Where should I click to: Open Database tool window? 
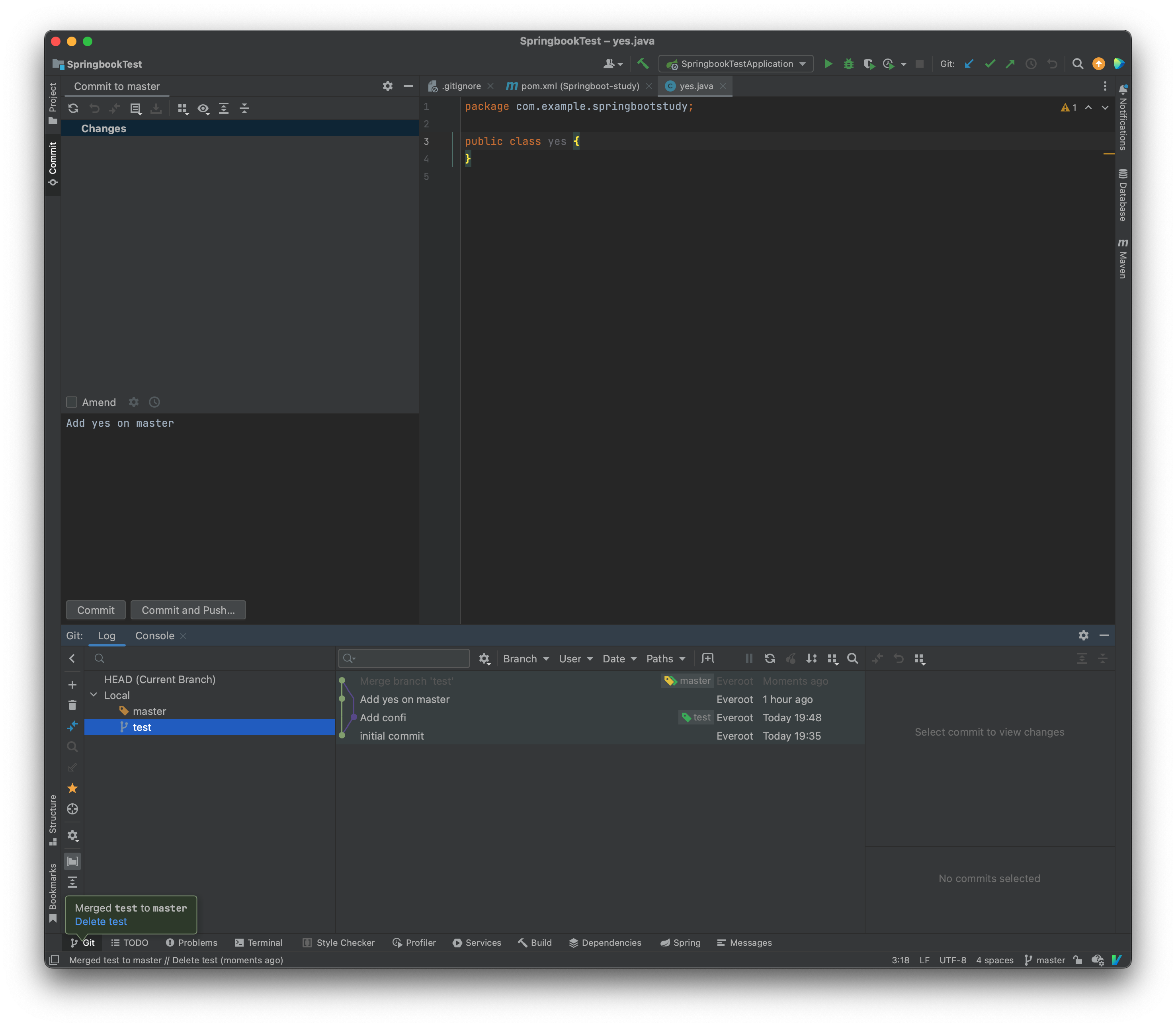point(1123,195)
